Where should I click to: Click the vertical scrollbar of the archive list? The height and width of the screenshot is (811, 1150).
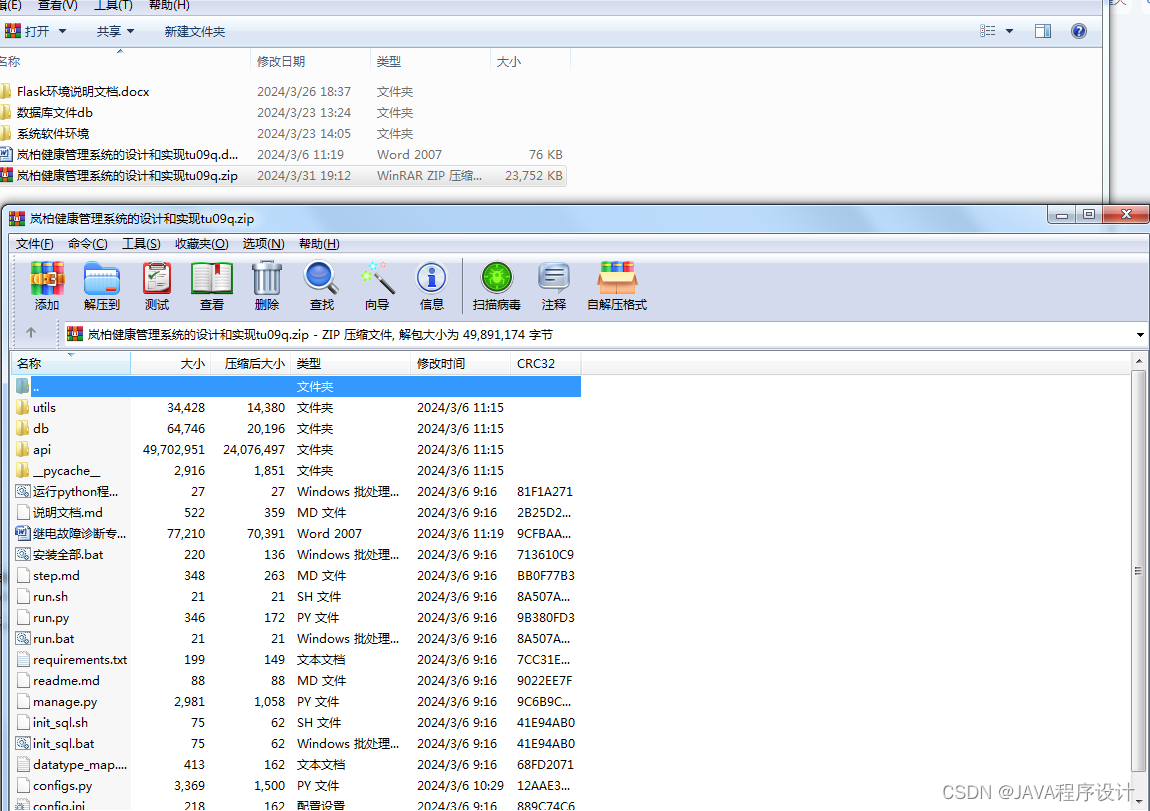point(1138,570)
